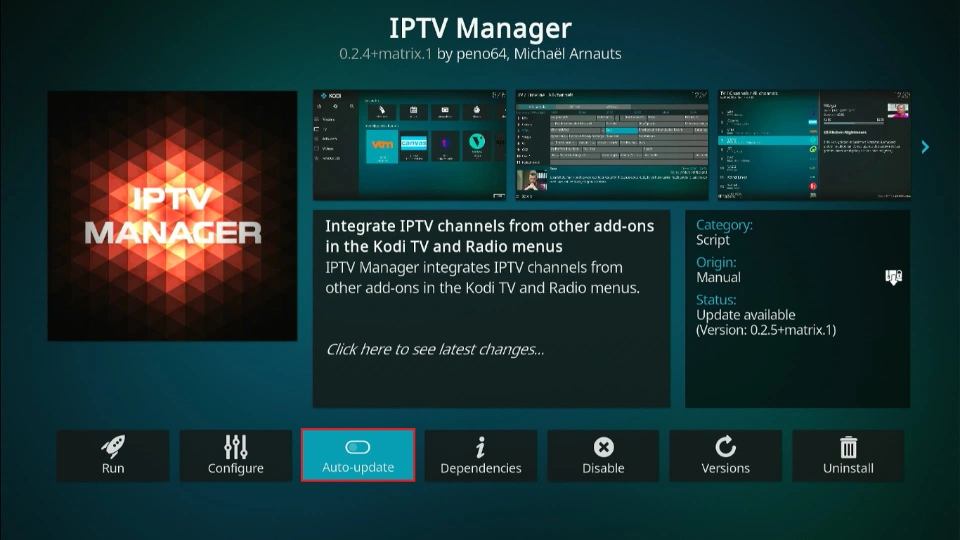
Task: Launch the add-on with the Run rocket icon
Action: coord(113,447)
